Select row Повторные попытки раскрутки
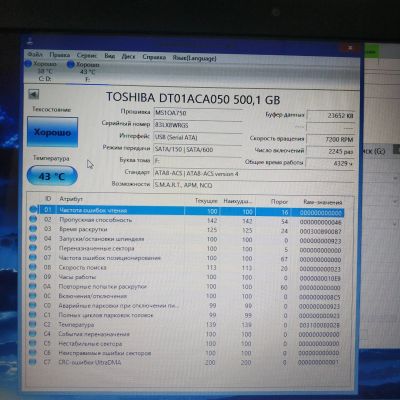This screenshot has height=400, width=400. coord(186,287)
